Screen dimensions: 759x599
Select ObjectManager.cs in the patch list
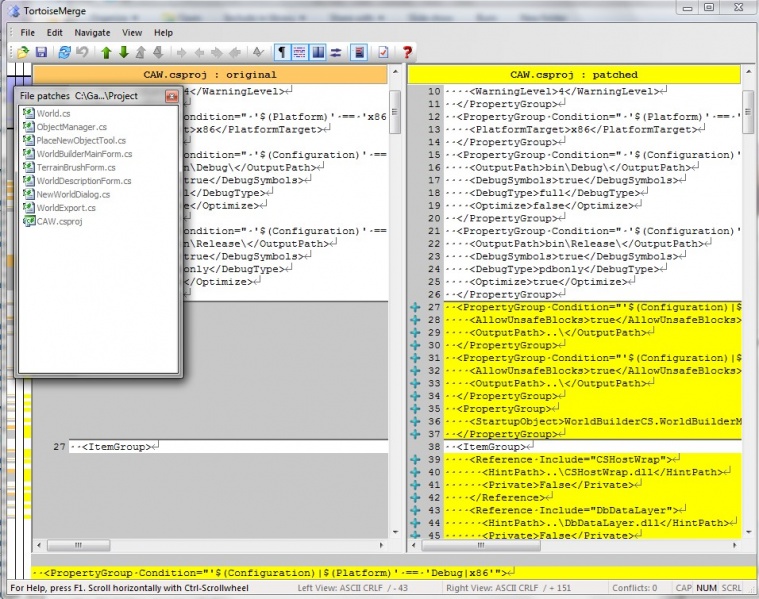tap(72, 127)
